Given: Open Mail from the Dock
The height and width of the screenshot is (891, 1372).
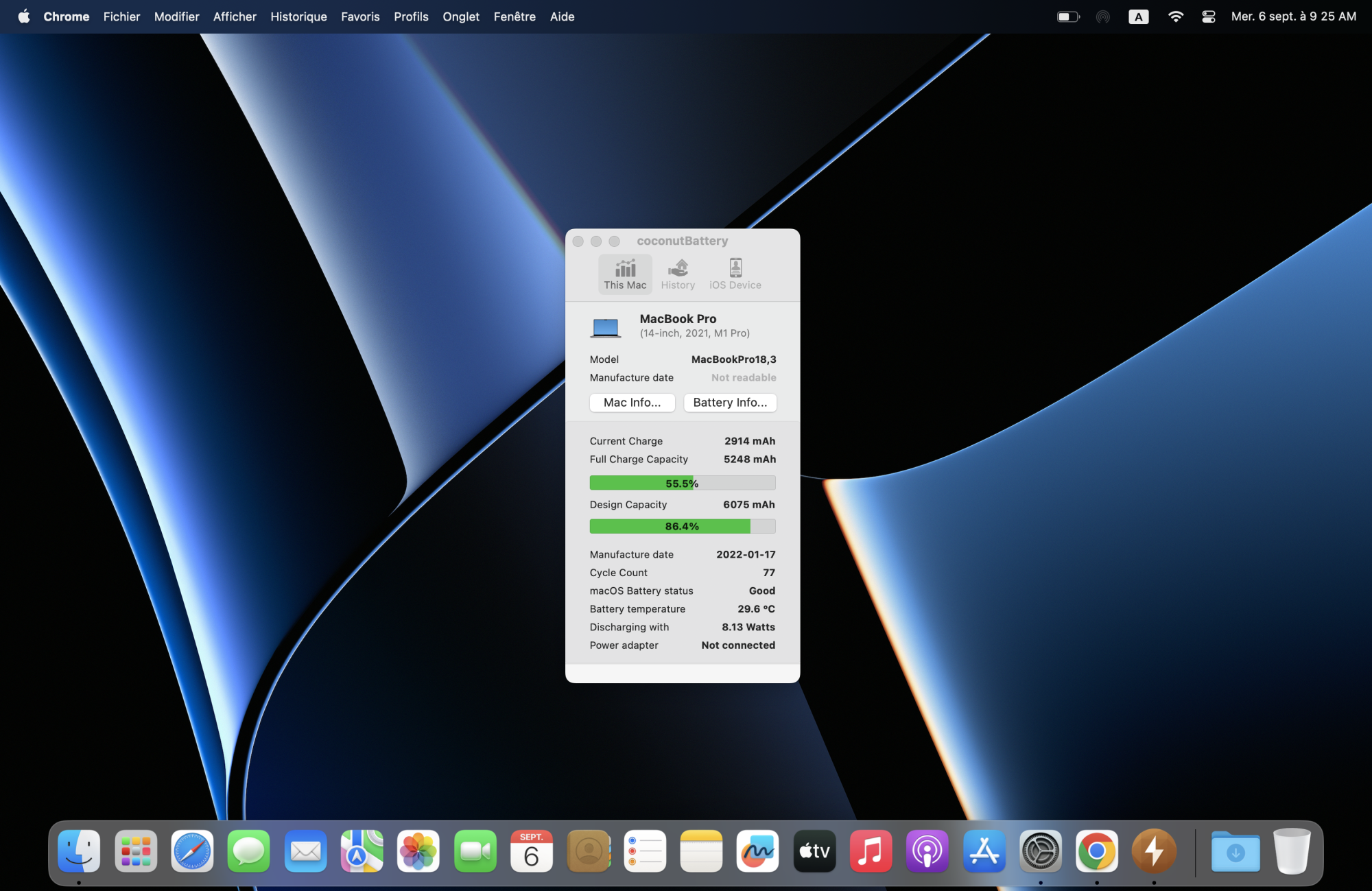Looking at the screenshot, I should [305, 851].
